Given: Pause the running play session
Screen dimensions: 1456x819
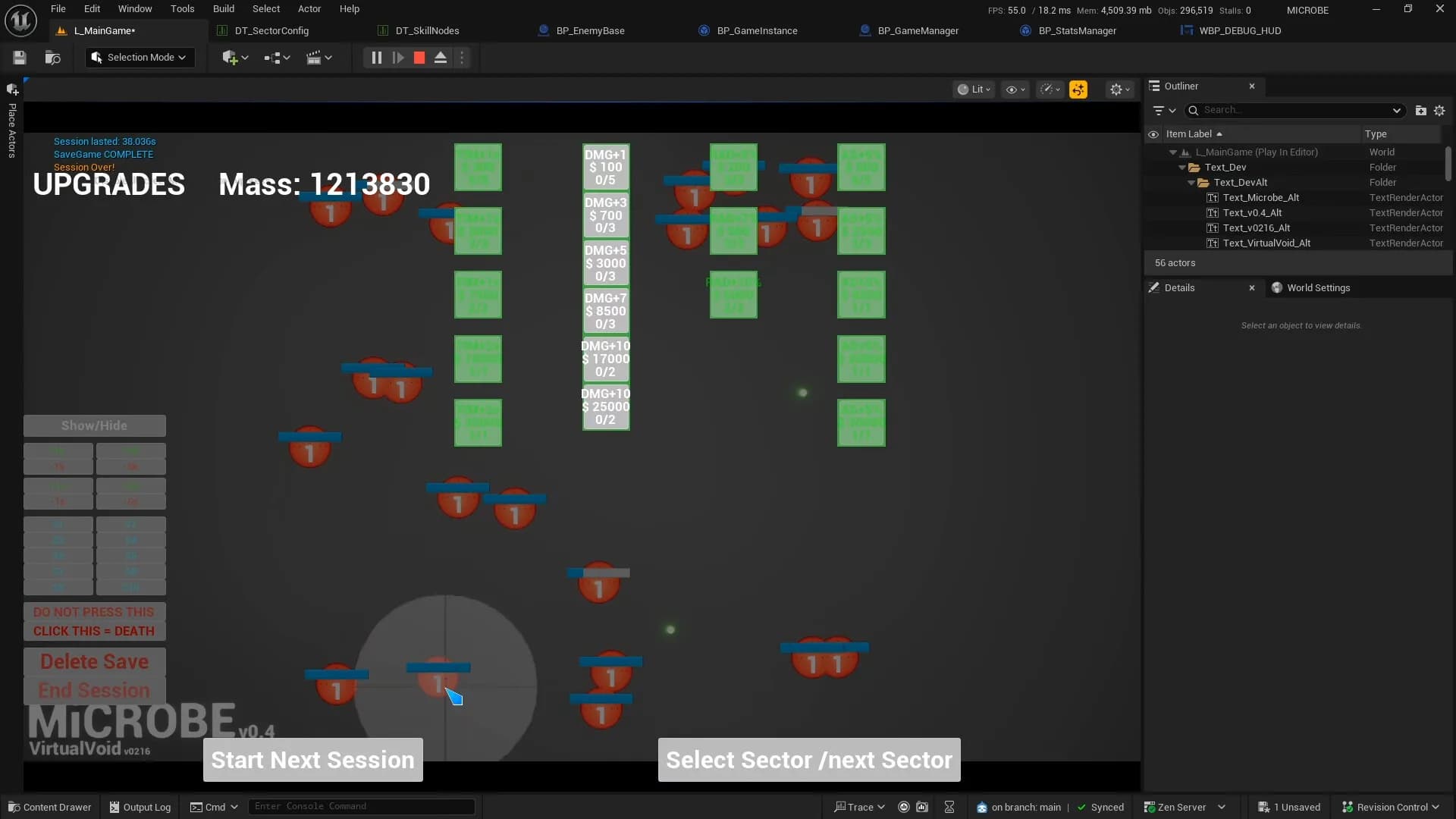Looking at the screenshot, I should [376, 58].
